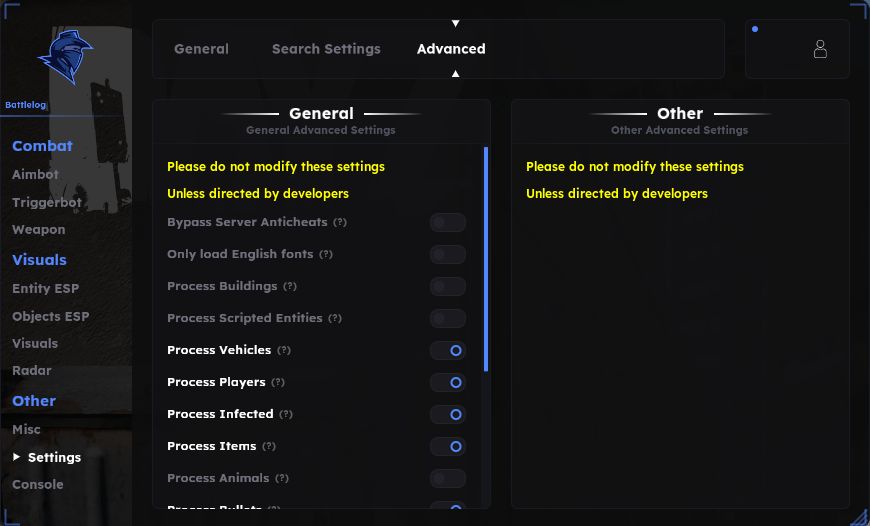The image size is (870, 526).
Task: Click the arrow marker beside Settings
Action: 17,457
